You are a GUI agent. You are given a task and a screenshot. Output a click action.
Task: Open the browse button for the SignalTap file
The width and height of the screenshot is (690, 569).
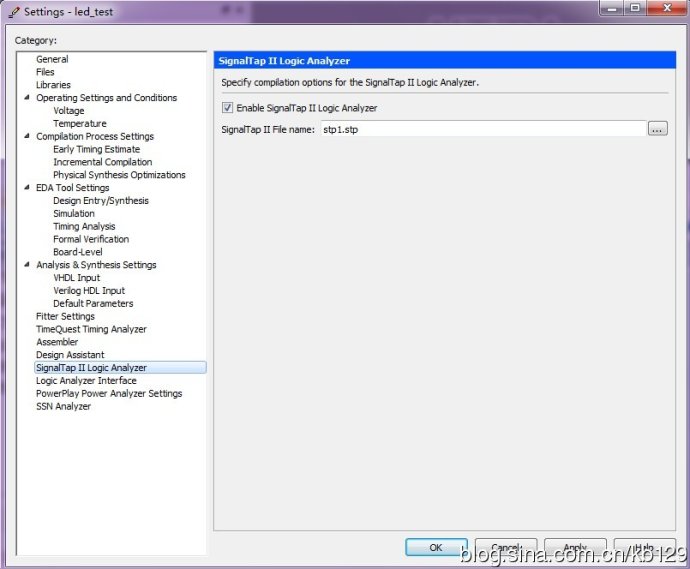click(x=657, y=129)
